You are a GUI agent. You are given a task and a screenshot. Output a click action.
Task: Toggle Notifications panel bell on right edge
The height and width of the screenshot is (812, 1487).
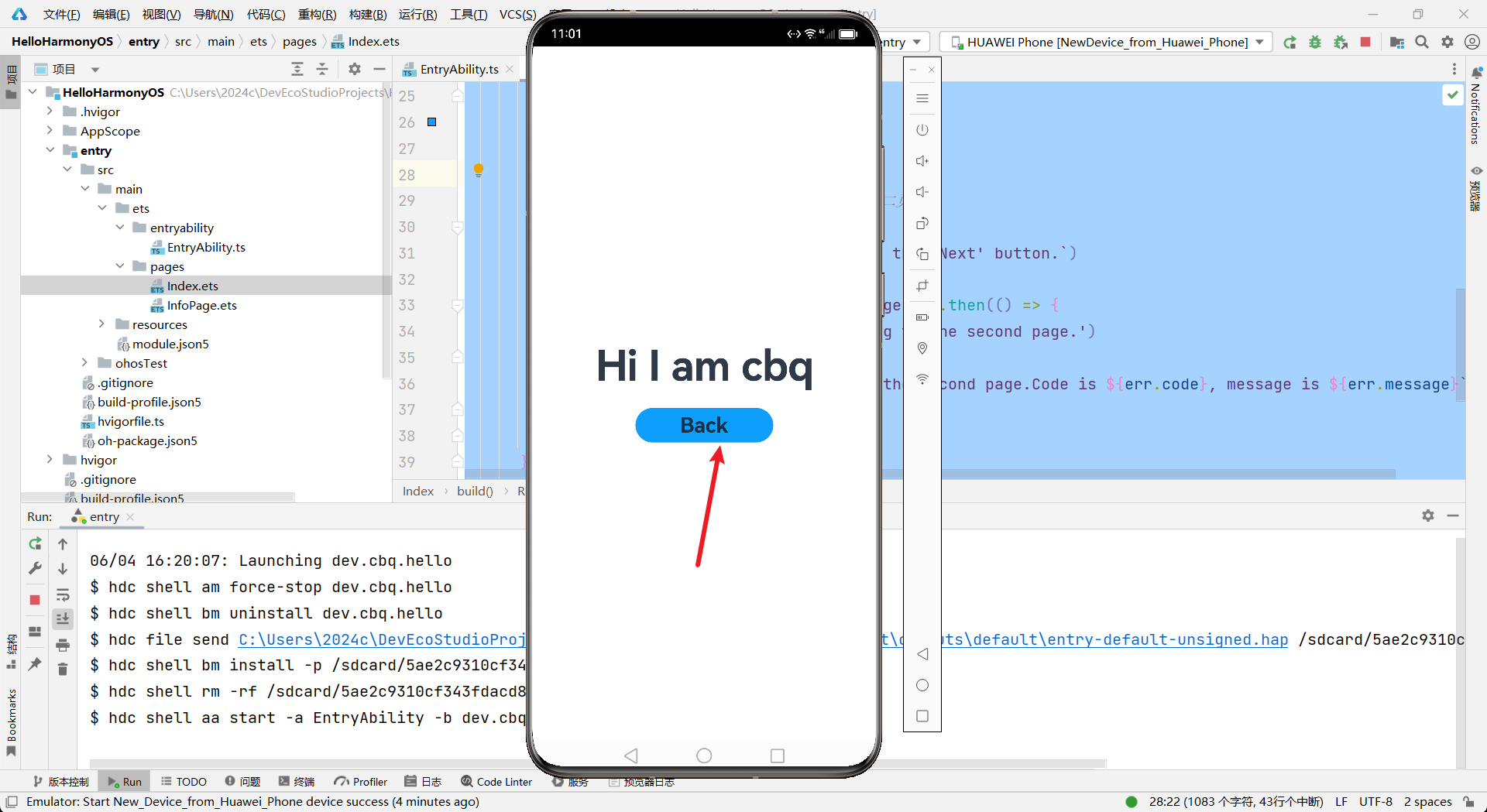tap(1476, 105)
